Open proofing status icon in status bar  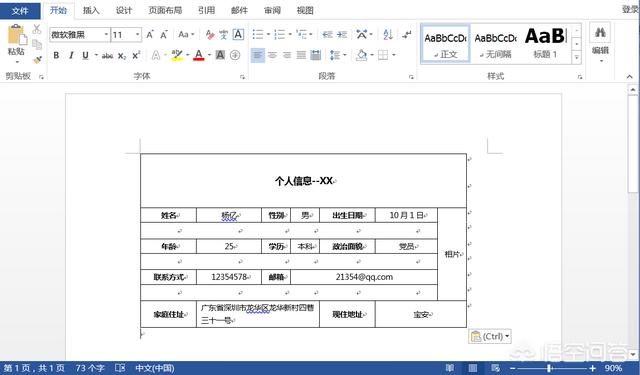pyautogui.click(x=120, y=368)
